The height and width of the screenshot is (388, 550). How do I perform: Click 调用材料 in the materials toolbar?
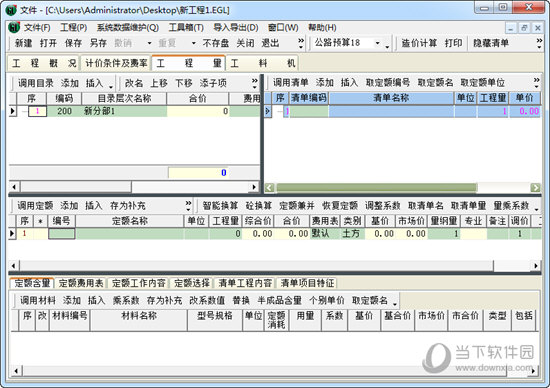click(x=38, y=300)
